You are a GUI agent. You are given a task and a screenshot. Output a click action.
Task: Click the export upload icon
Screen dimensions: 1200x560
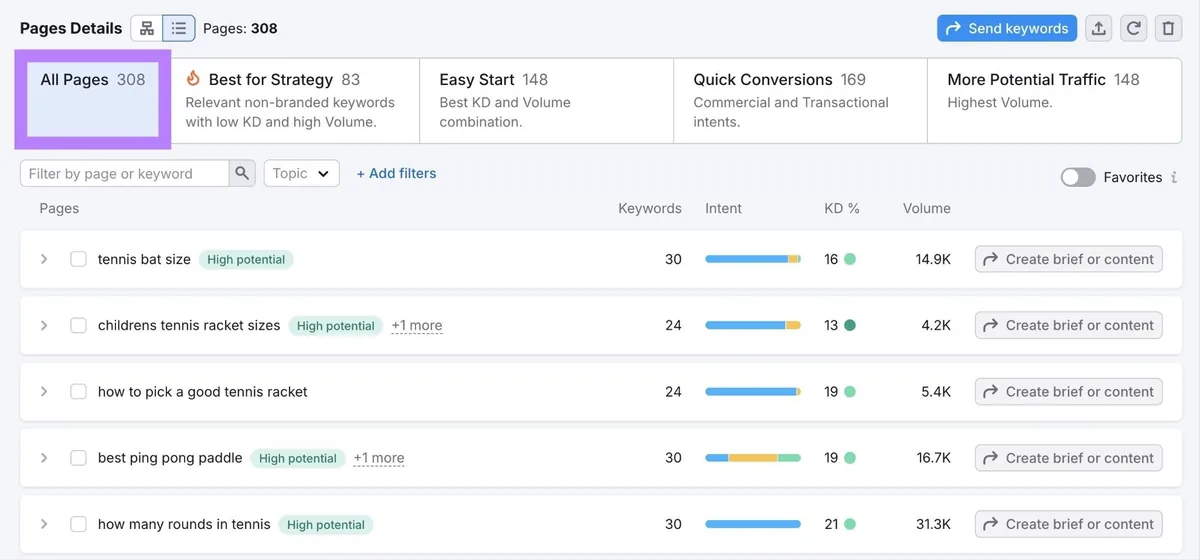pyautogui.click(x=1099, y=28)
